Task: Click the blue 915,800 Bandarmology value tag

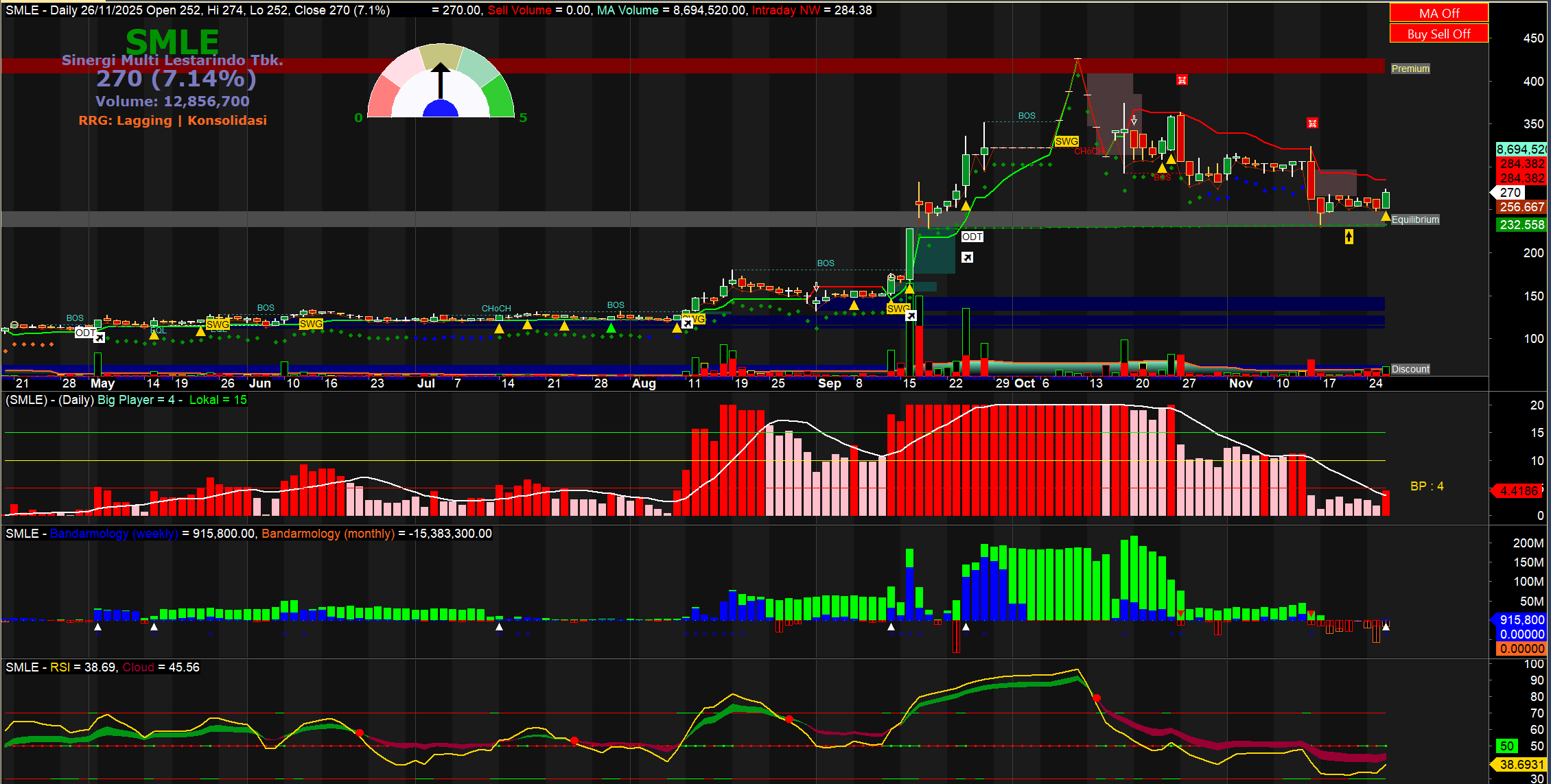Action: coord(1521,619)
